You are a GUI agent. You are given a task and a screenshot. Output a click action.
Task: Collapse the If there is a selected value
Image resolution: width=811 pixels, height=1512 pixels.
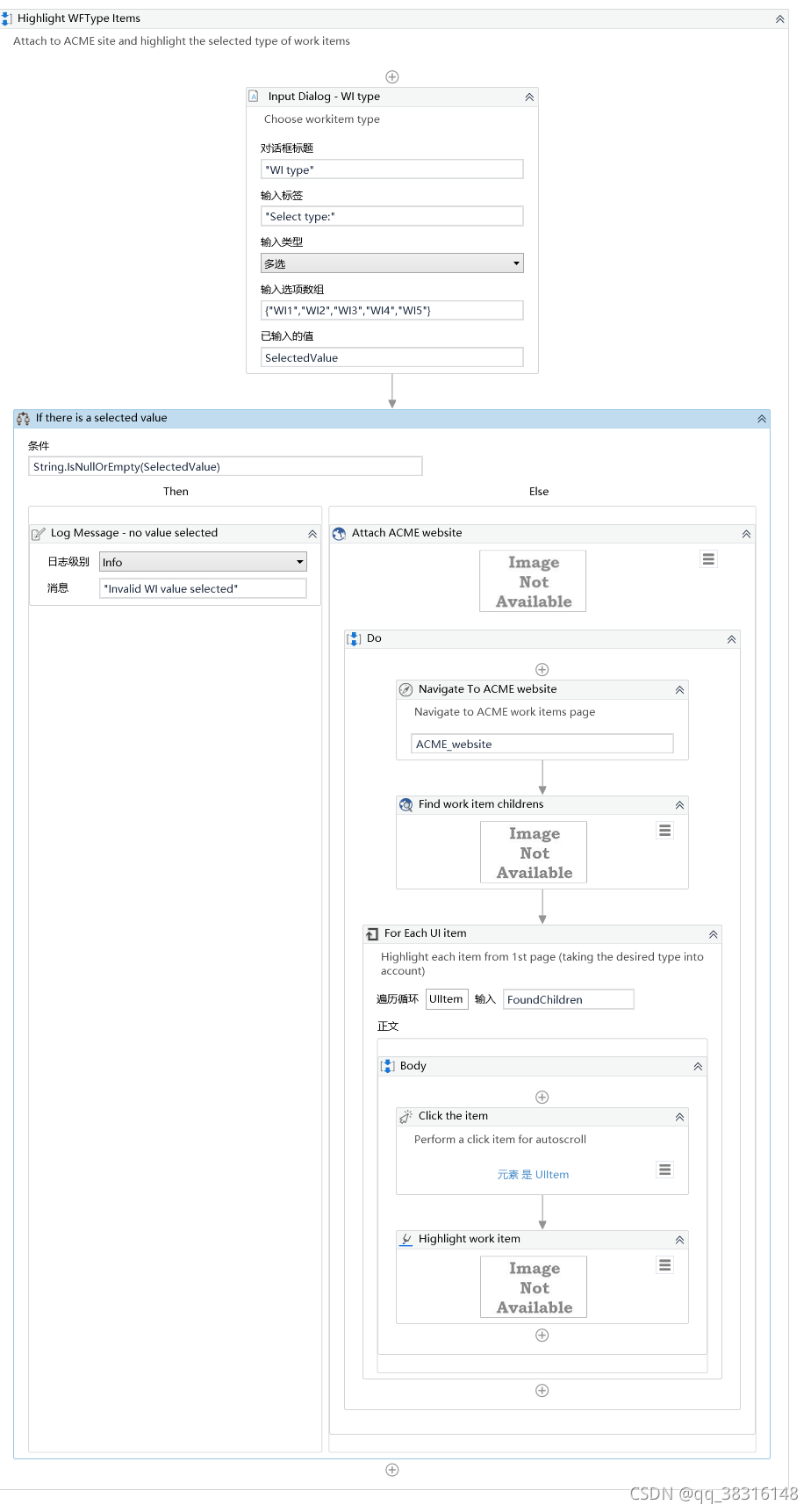[x=762, y=420]
